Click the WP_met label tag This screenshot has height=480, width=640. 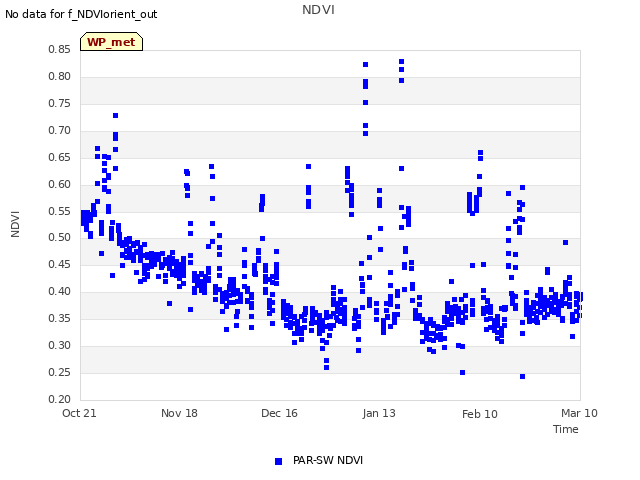pyautogui.click(x=111, y=42)
